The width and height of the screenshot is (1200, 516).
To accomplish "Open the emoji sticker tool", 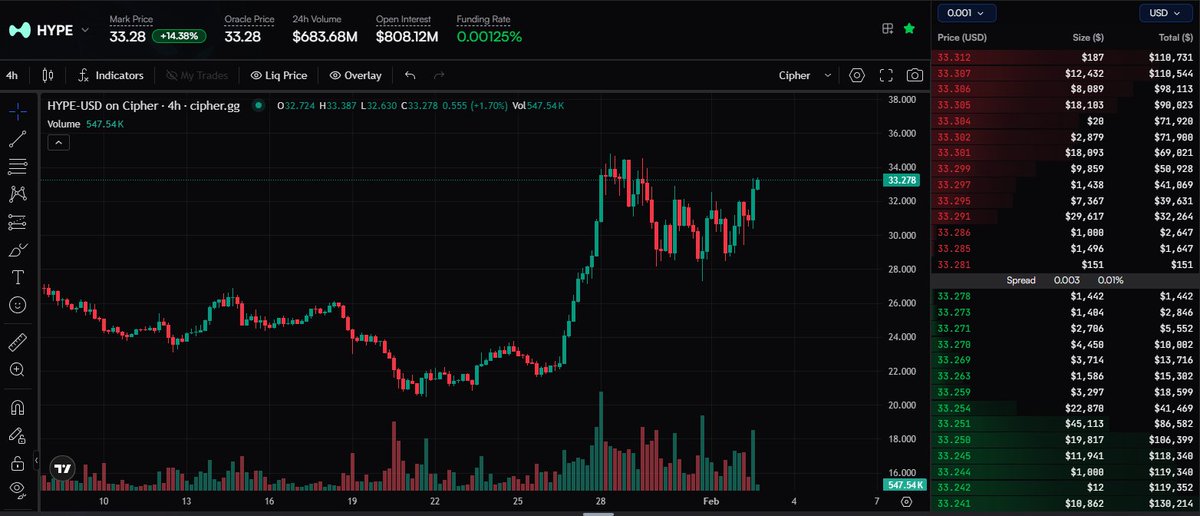I will click(18, 304).
